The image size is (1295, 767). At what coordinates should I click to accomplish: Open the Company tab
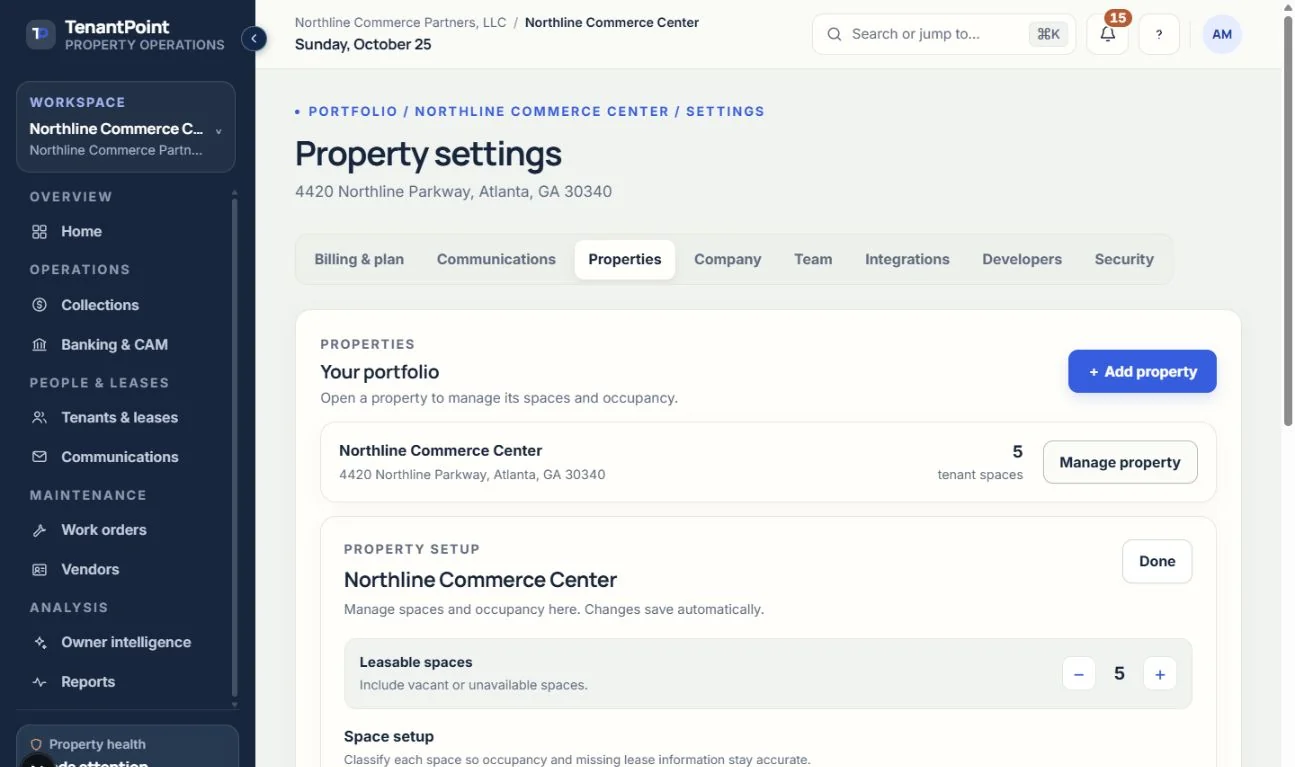click(x=728, y=259)
